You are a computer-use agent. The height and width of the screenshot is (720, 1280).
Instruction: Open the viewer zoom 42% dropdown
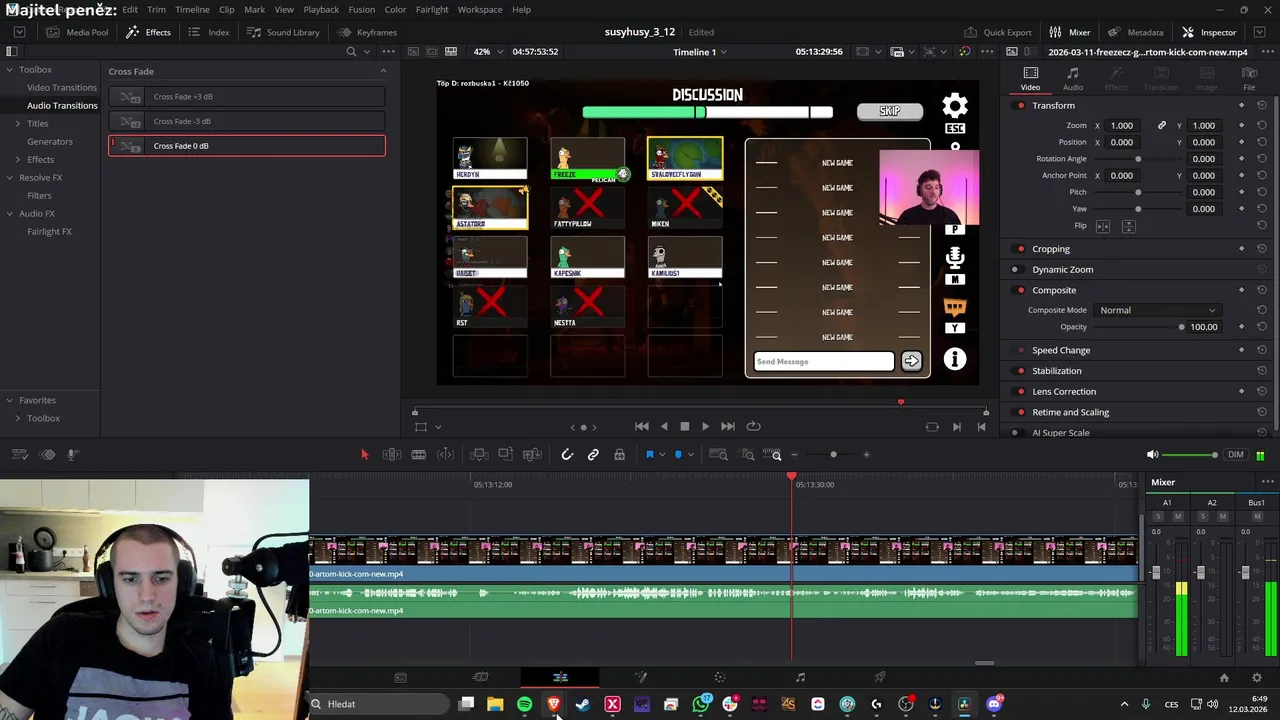pos(487,52)
